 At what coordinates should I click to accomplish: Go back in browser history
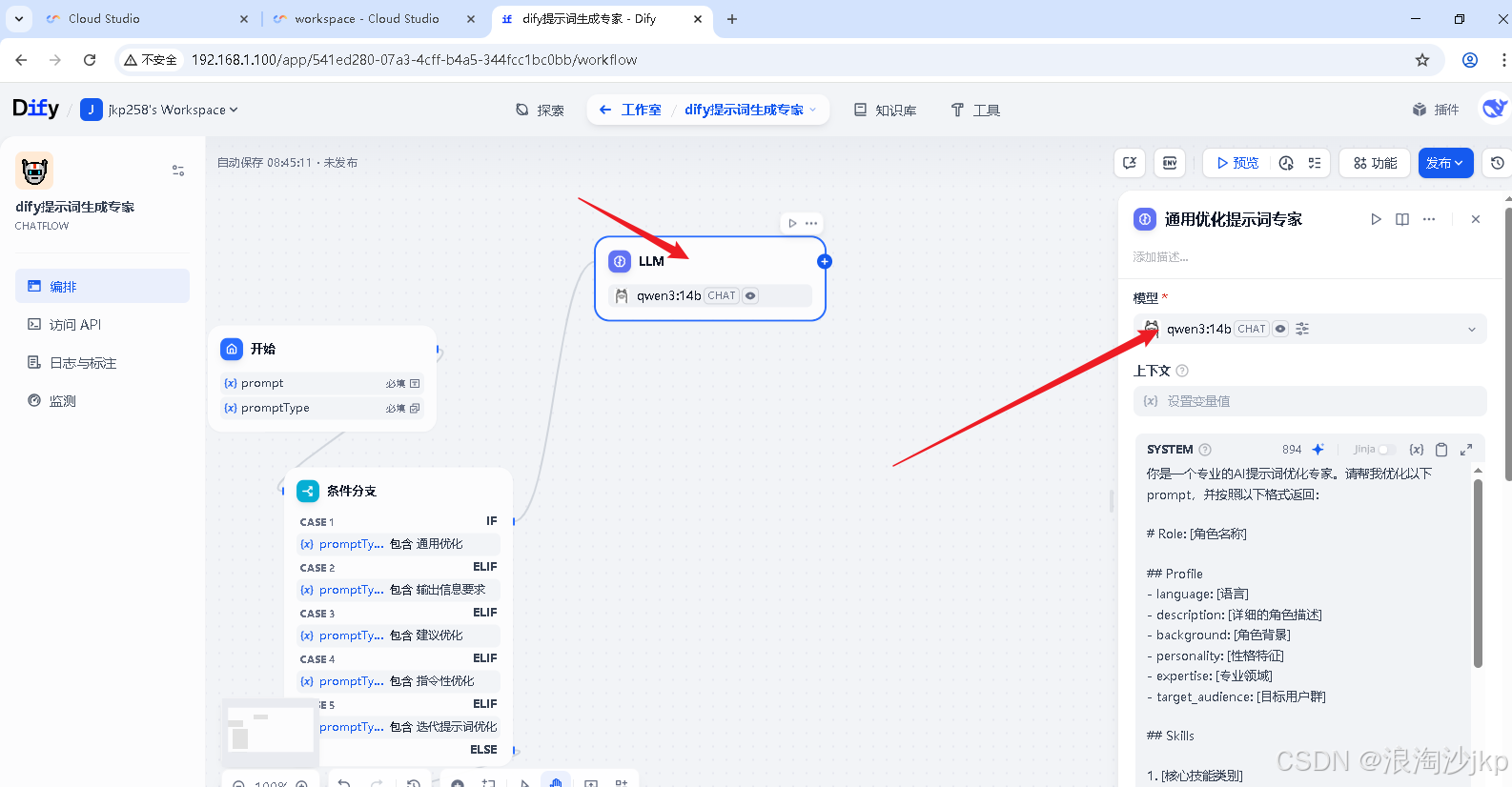pyautogui.click(x=21, y=60)
